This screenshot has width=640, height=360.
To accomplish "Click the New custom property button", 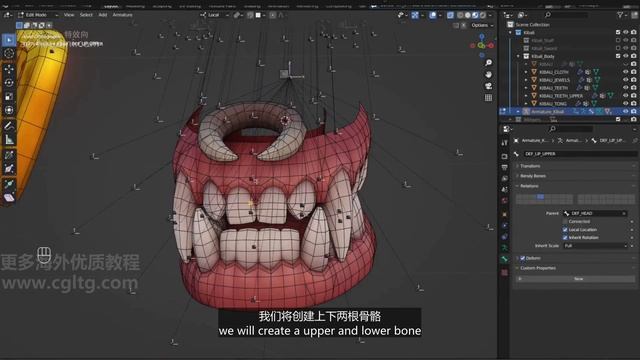I will coord(576,279).
